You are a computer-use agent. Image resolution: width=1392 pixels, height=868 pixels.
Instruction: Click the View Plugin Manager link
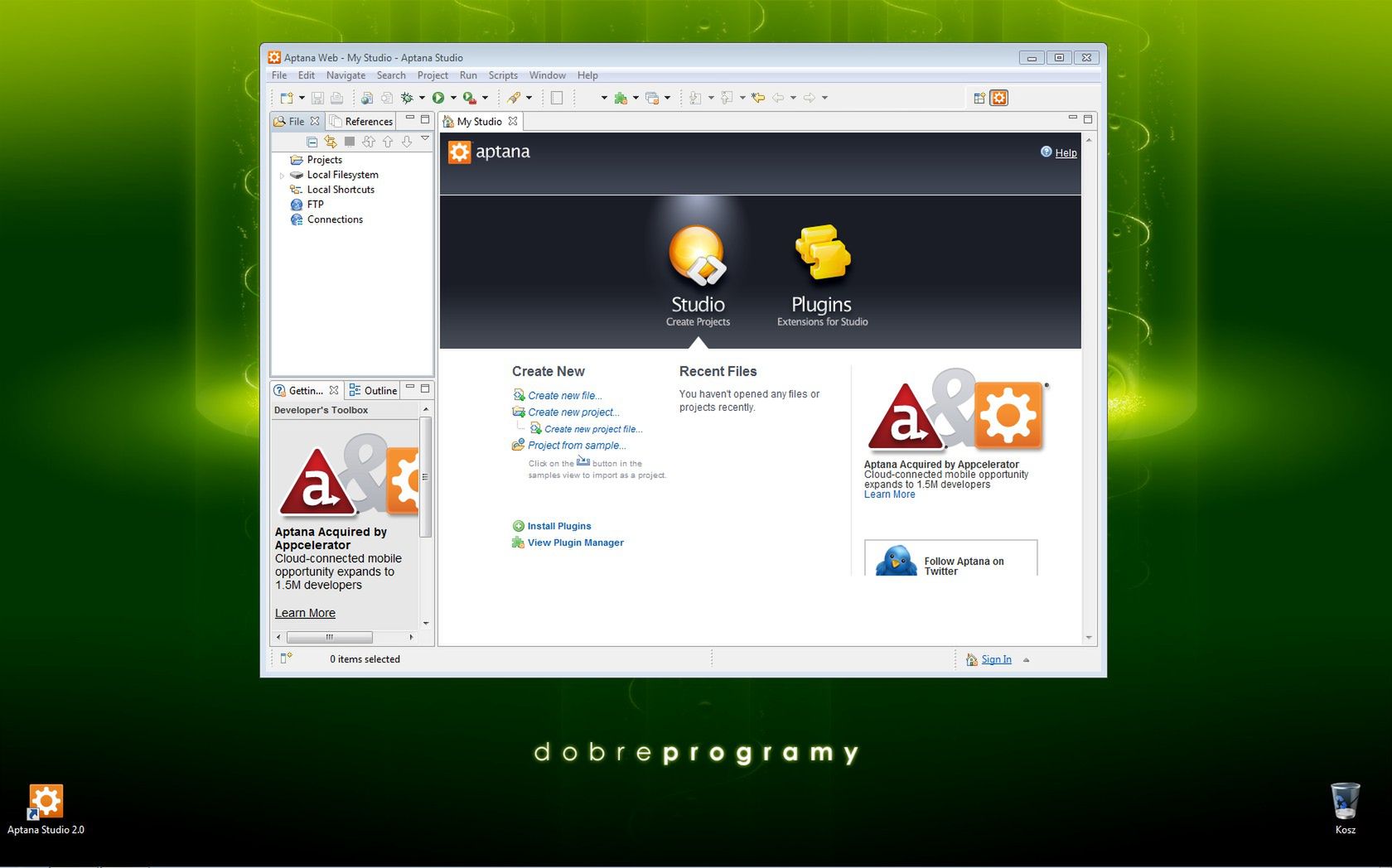pos(576,542)
